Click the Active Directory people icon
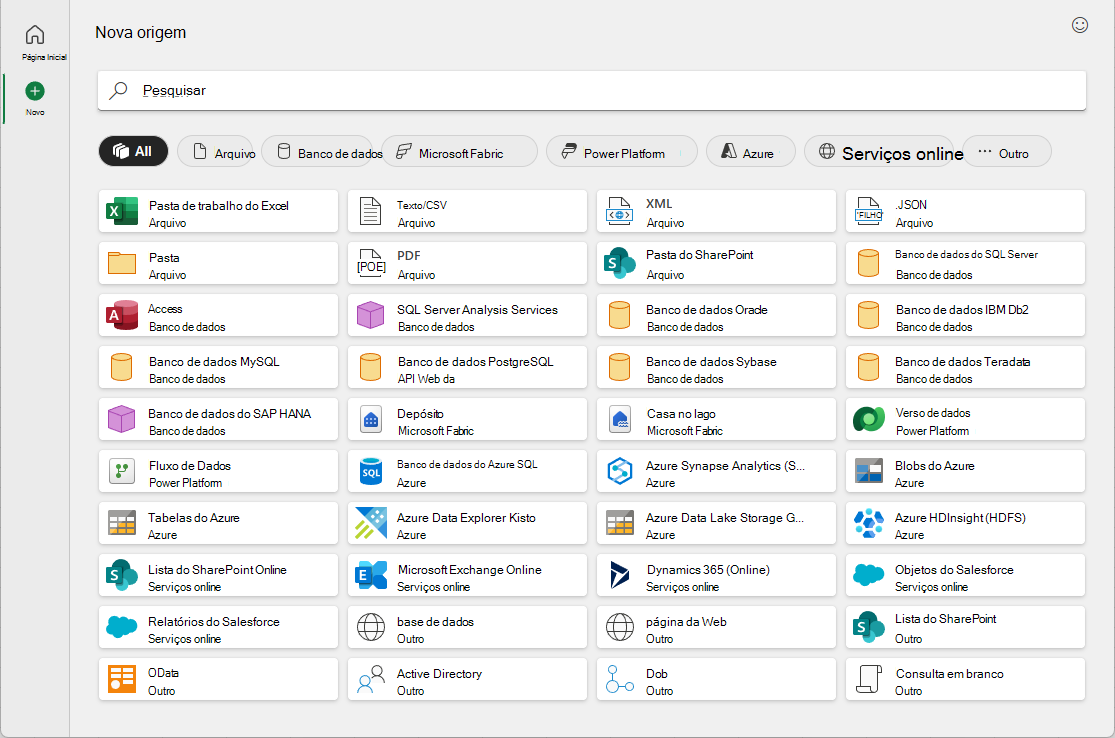The image size is (1115, 738). [x=370, y=679]
